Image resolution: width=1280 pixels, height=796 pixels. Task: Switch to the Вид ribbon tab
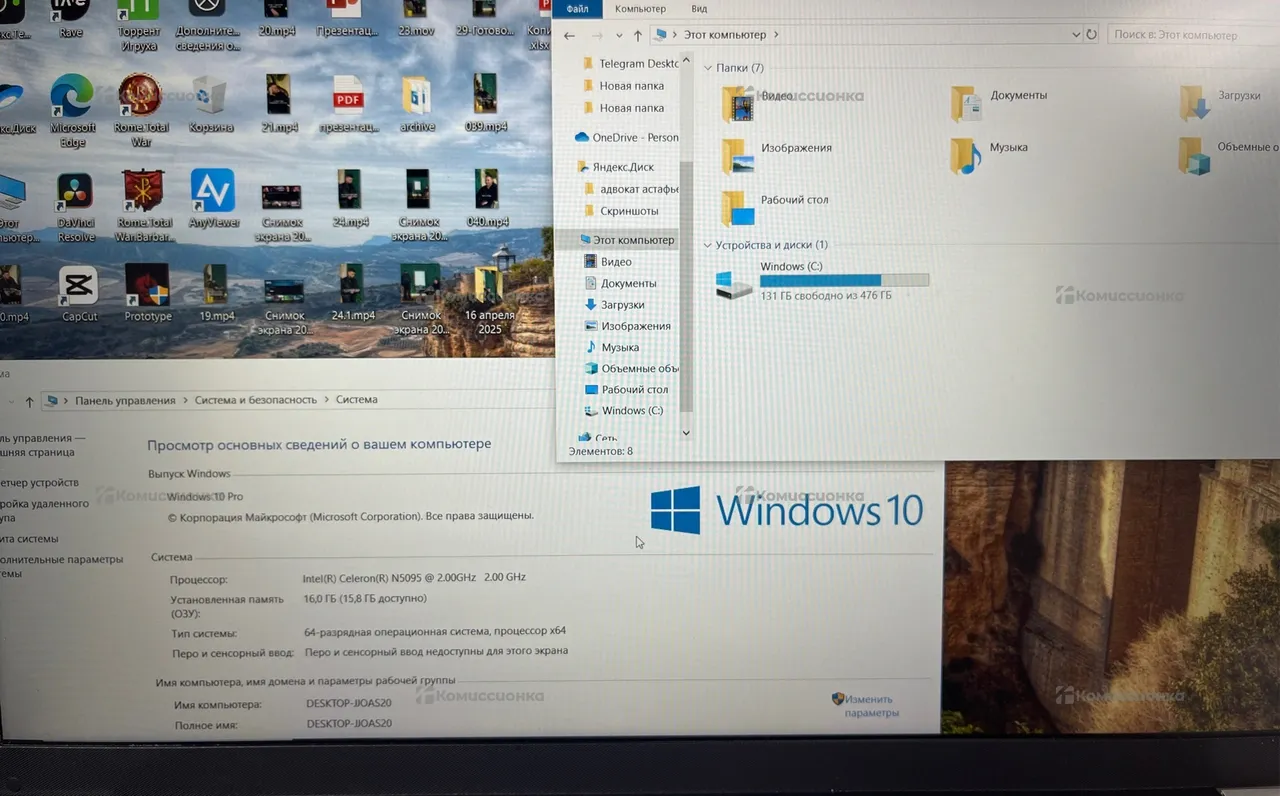coord(699,9)
